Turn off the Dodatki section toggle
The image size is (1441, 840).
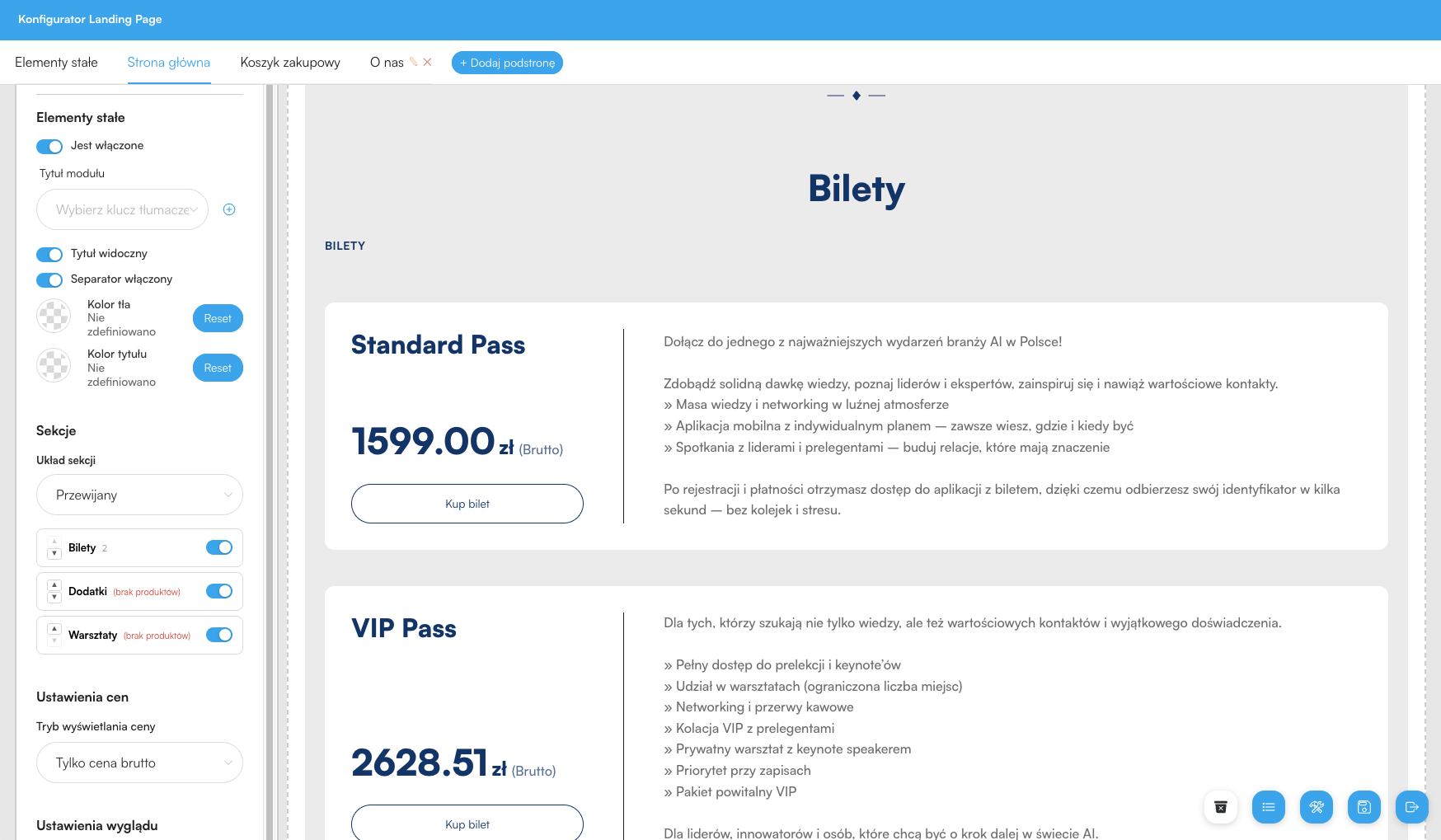pos(219,591)
